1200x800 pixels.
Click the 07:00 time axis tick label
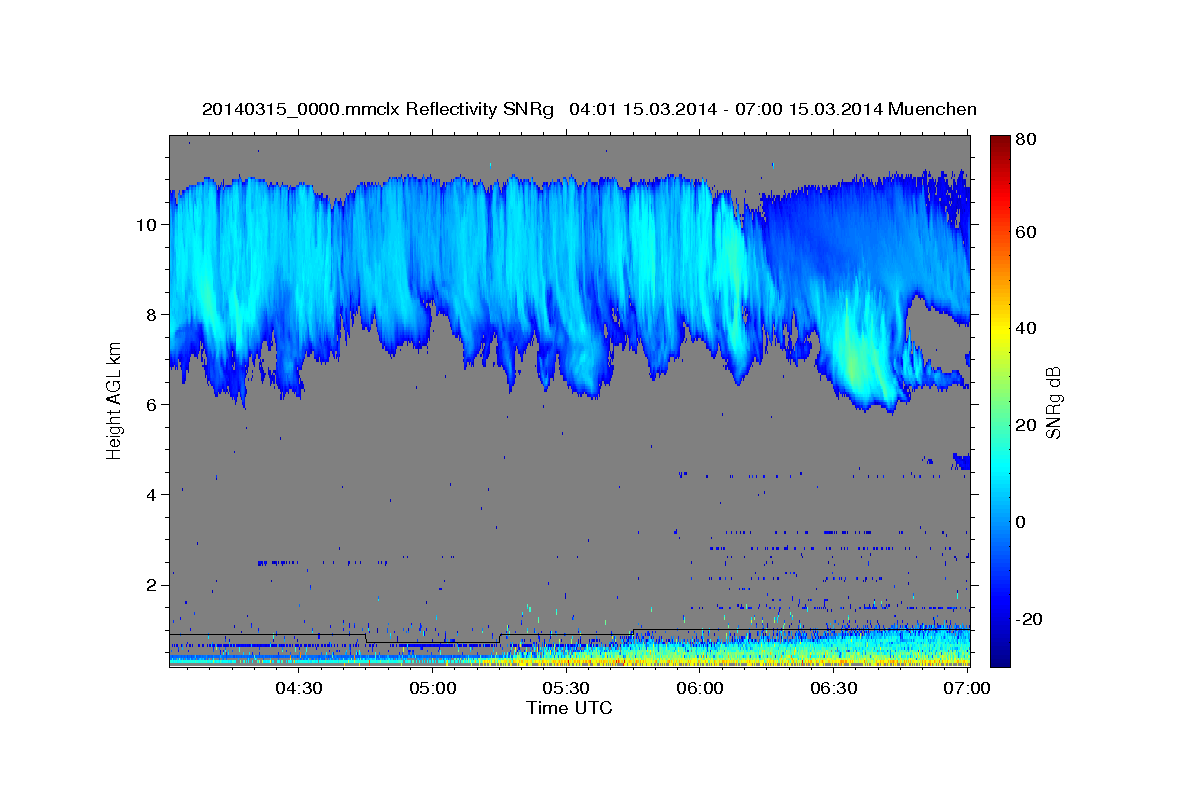point(967,688)
